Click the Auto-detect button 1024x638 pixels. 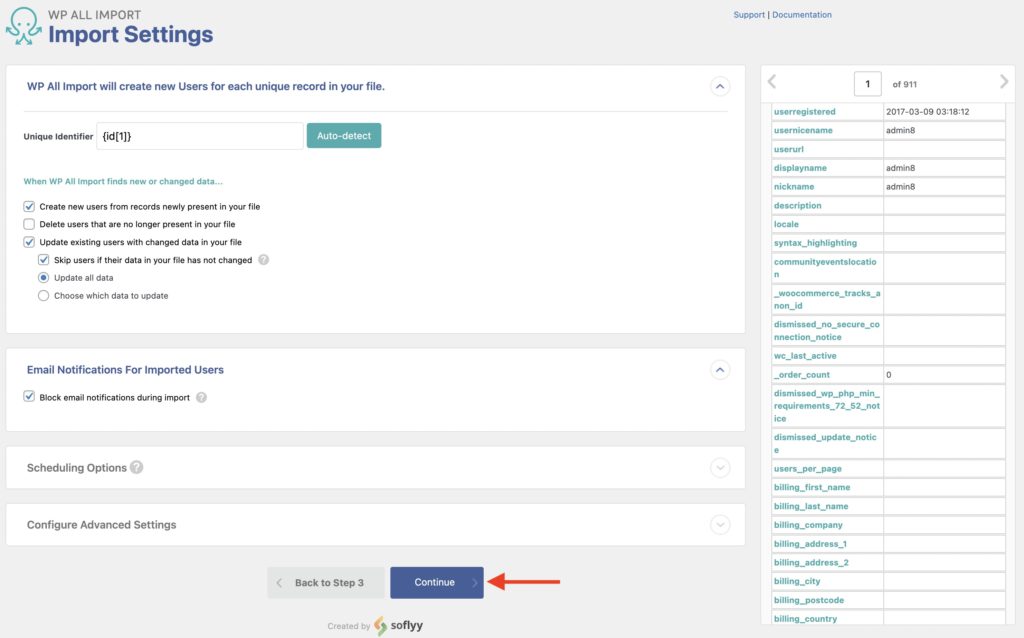point(344,135)
